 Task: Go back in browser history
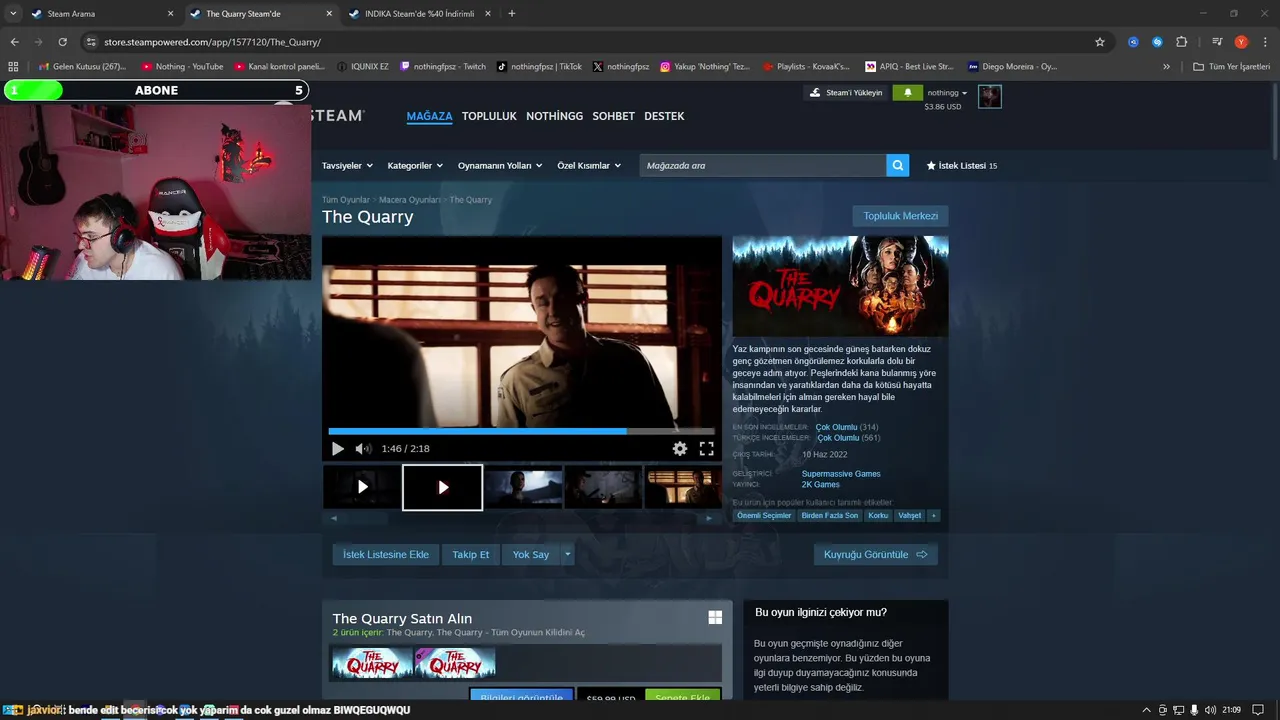(14, 42)
